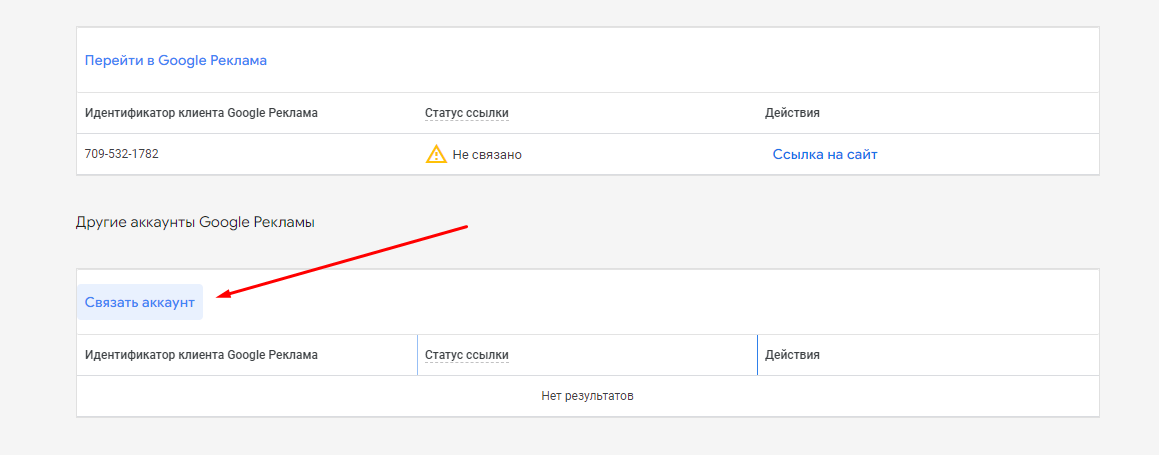The width and height of the screenshot is (1159, 455).
Task: Follow the Ссылка на сайт link
Action: [x=825, y=154]
